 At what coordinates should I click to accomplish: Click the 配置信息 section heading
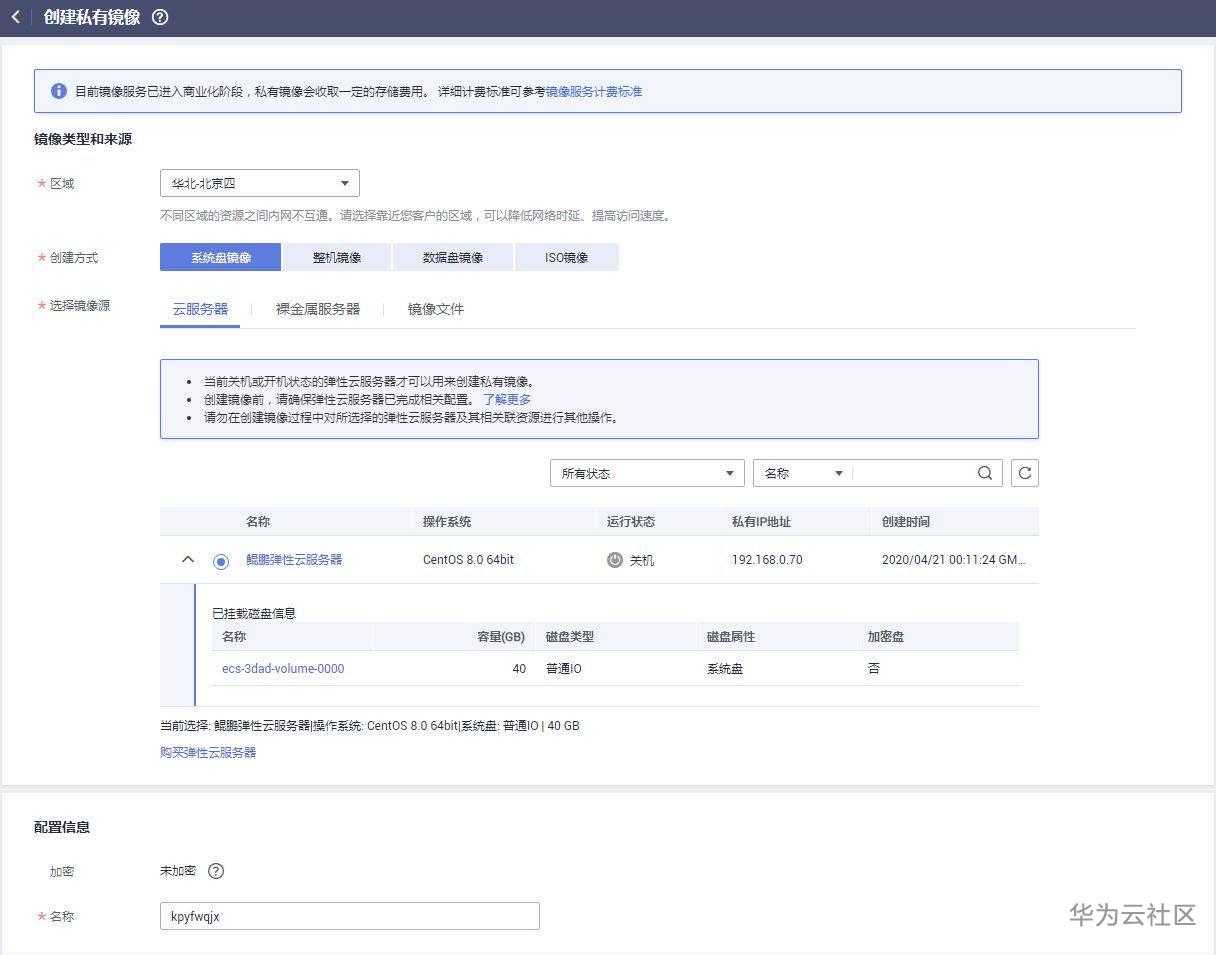pos(62,827)
